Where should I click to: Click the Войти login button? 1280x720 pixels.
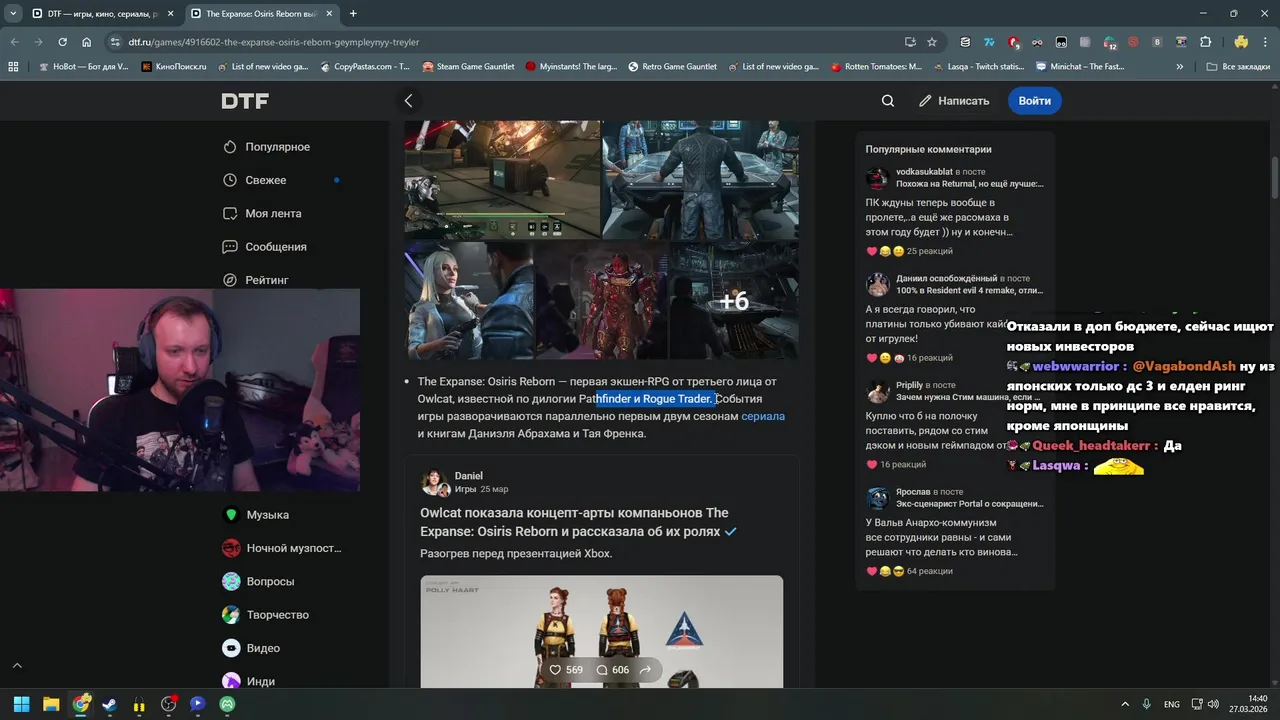point(1034,101)
